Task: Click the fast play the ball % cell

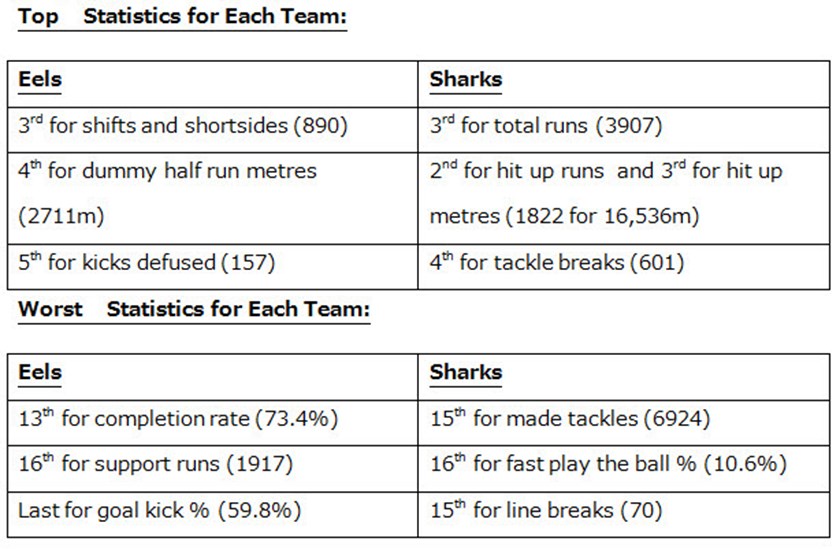Action: click(608, 464)
